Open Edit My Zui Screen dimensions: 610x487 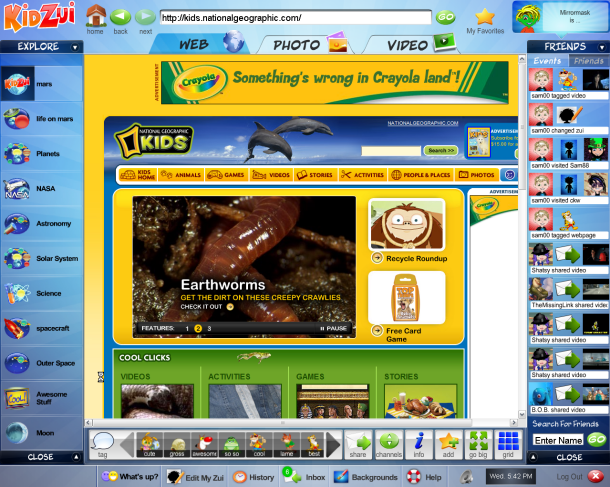tap(195, 477)
